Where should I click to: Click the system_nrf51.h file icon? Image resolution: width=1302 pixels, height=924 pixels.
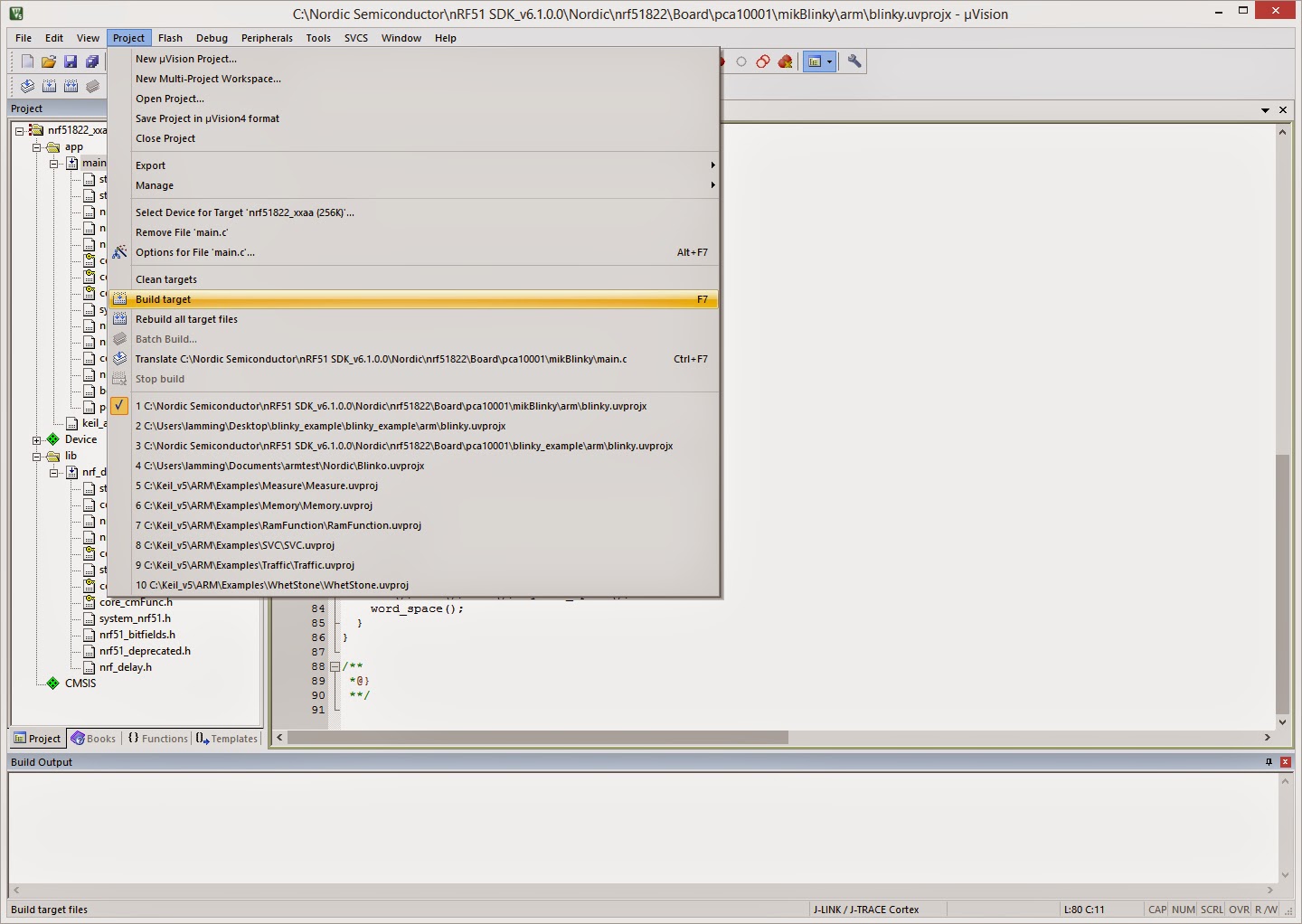(x=90, y=618)
